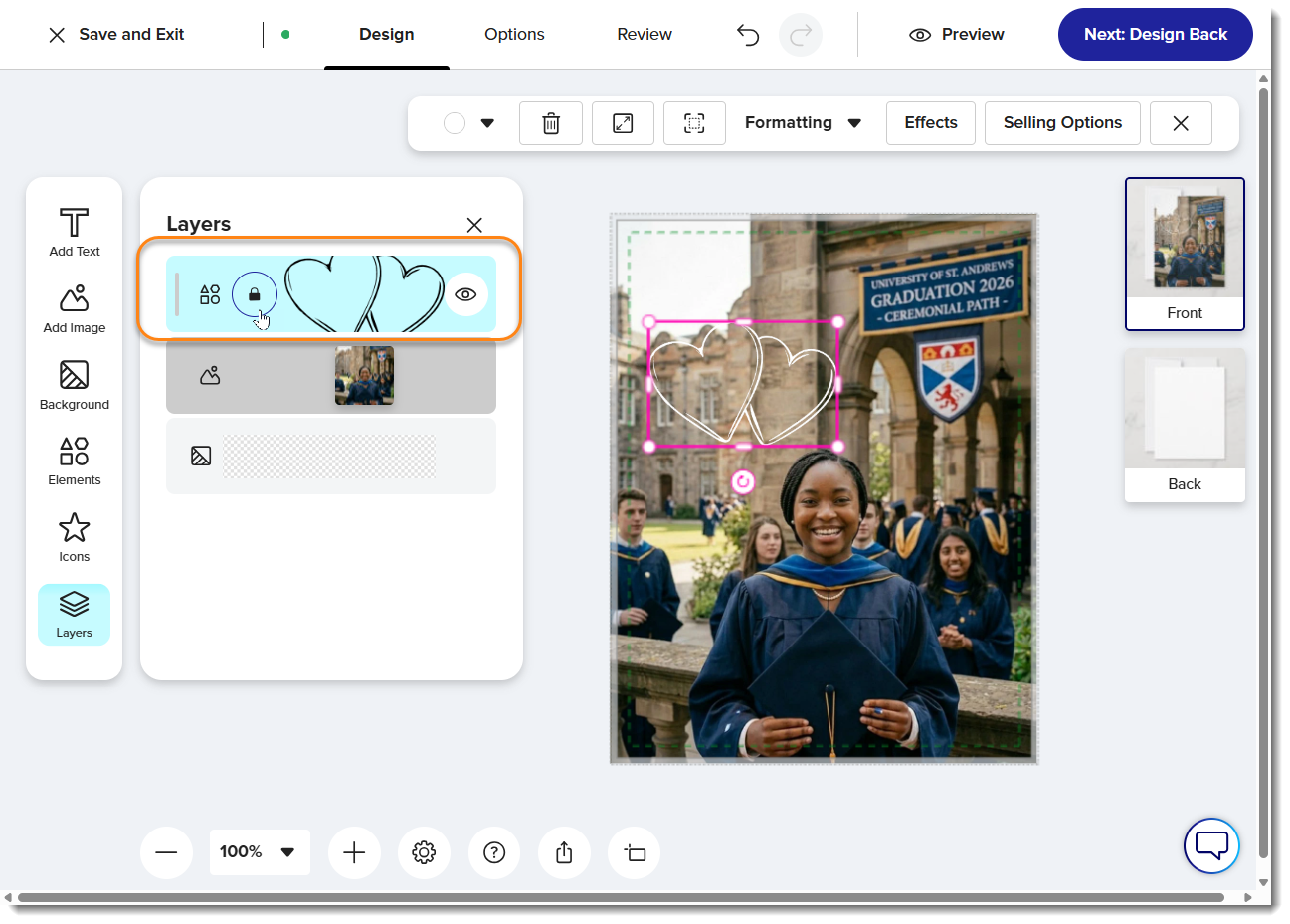Screen dimensions: 1290x924
Task: Delete selected element with trash icon
Action: [550, 123]
